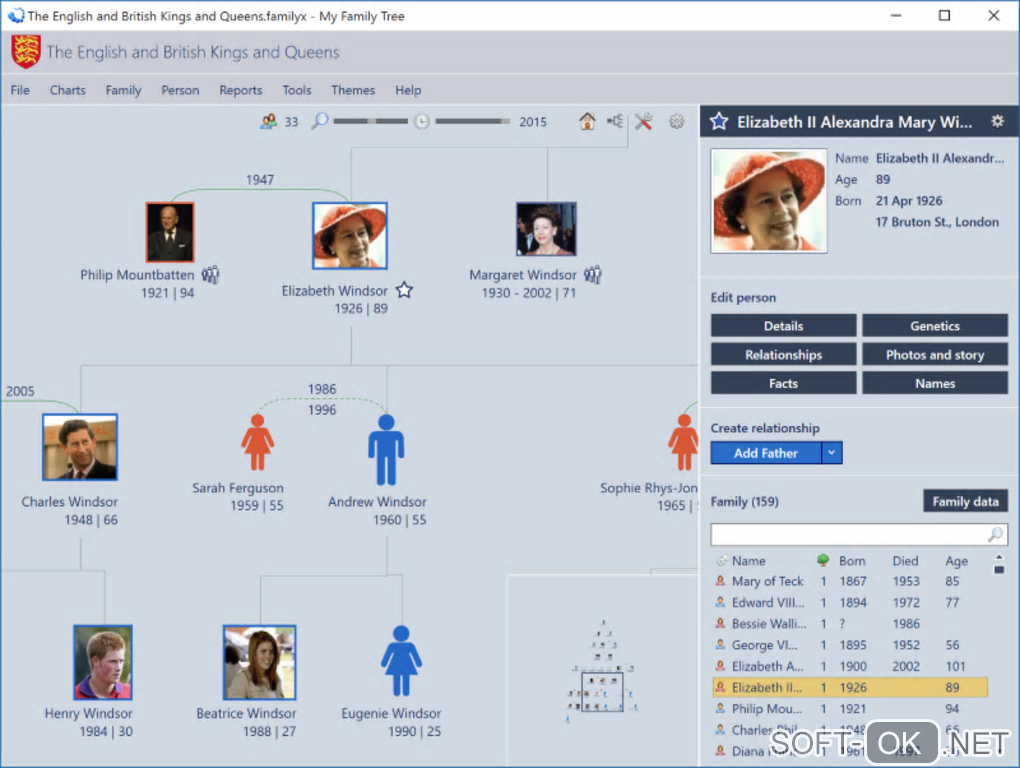Viewport: 1020px width, 768px height.
Task: Click the clock timeline icon
Action: coord(422,122)
